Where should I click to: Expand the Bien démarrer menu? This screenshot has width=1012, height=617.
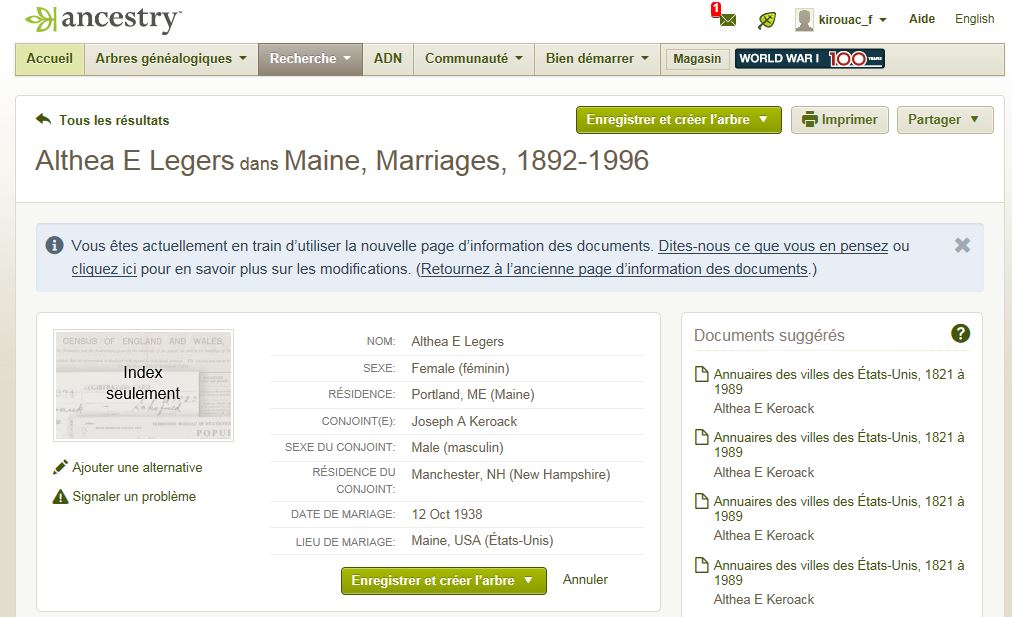click(597, 59)
